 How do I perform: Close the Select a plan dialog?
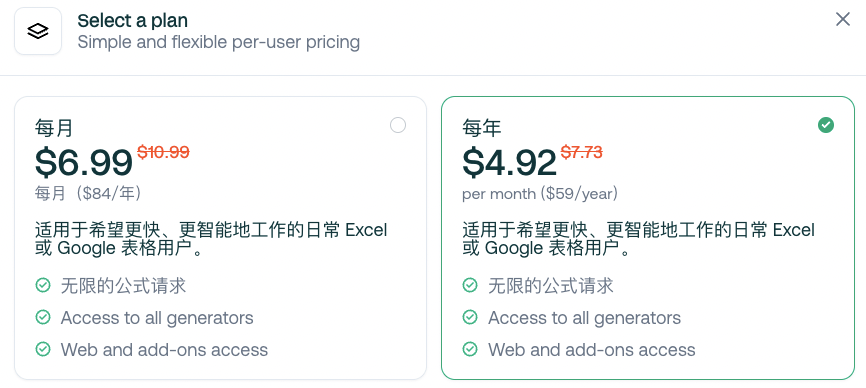[842, 19]
